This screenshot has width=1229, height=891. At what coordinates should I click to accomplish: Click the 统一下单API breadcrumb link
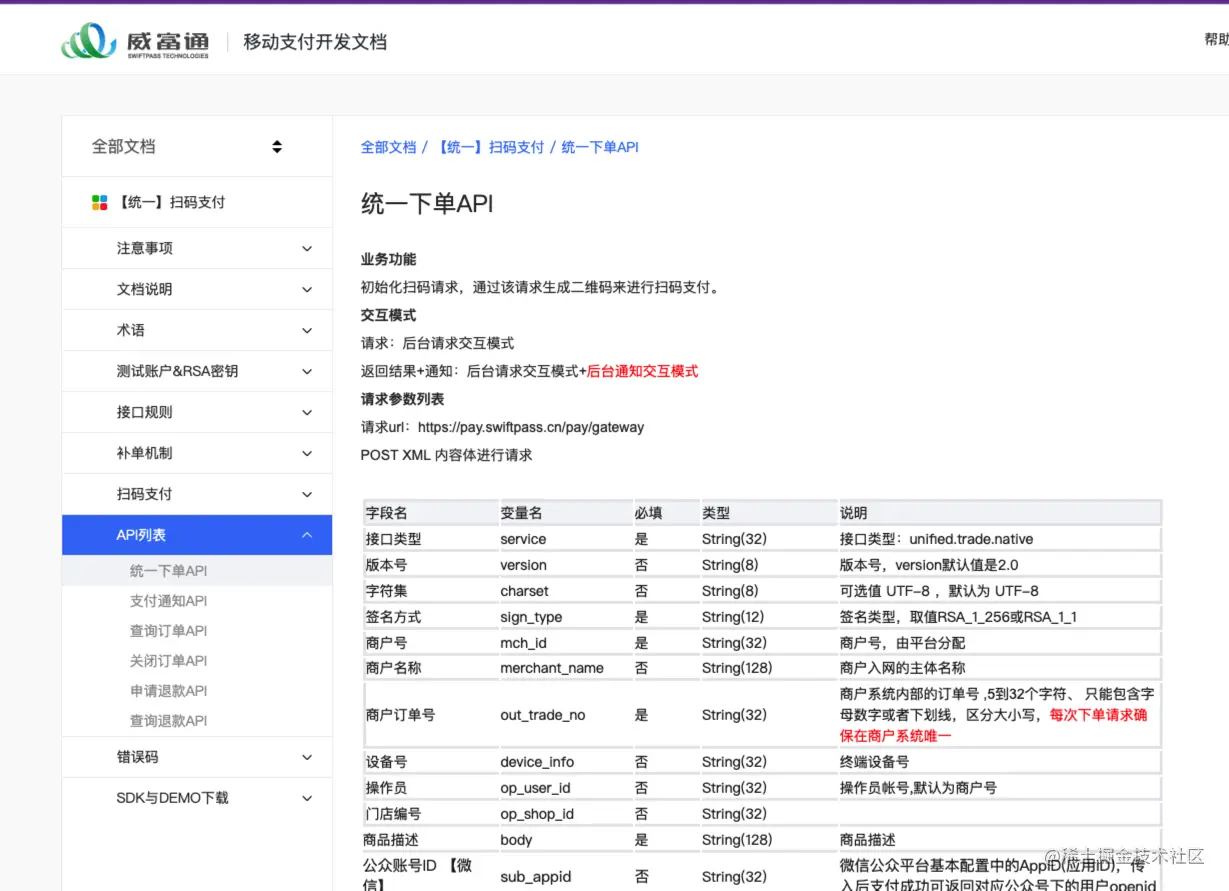coord(600,147)
